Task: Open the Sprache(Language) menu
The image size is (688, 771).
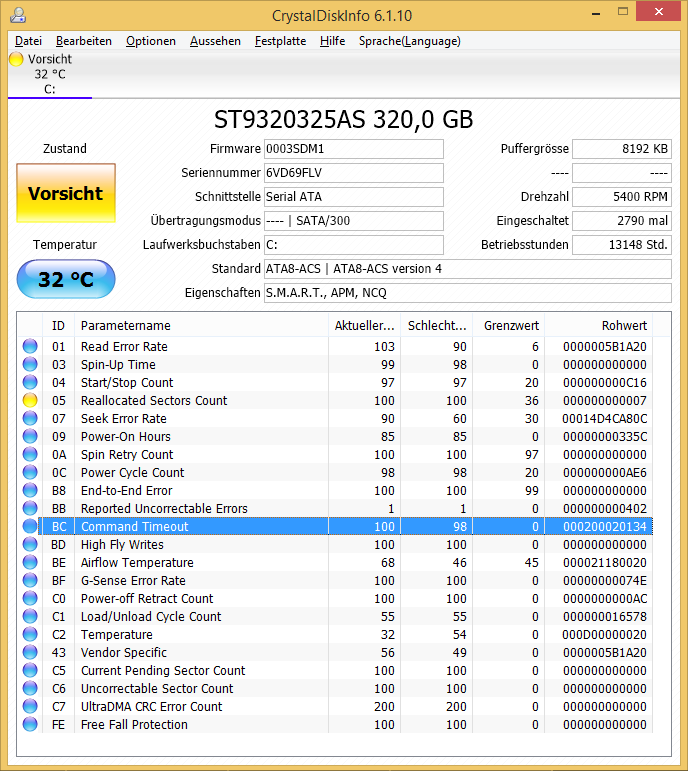Action: (x=410, y=41)
